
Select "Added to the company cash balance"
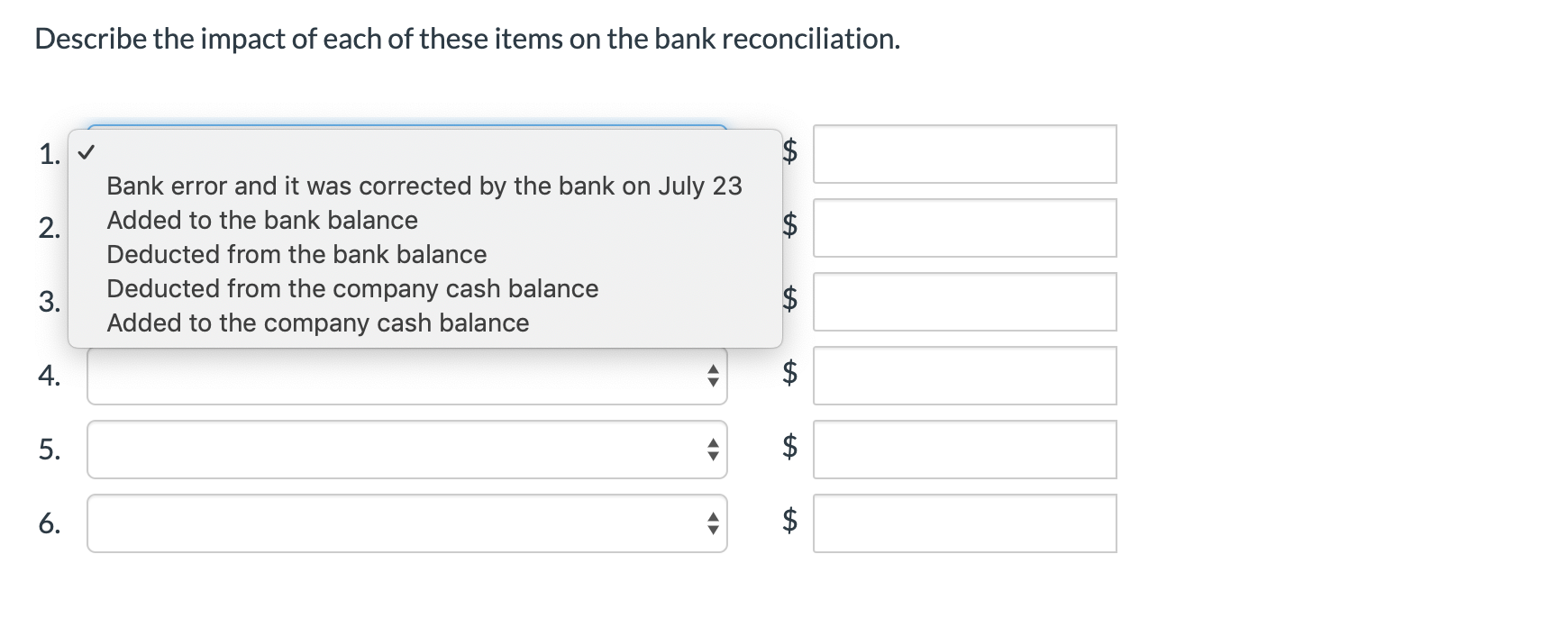pos(317,323)
